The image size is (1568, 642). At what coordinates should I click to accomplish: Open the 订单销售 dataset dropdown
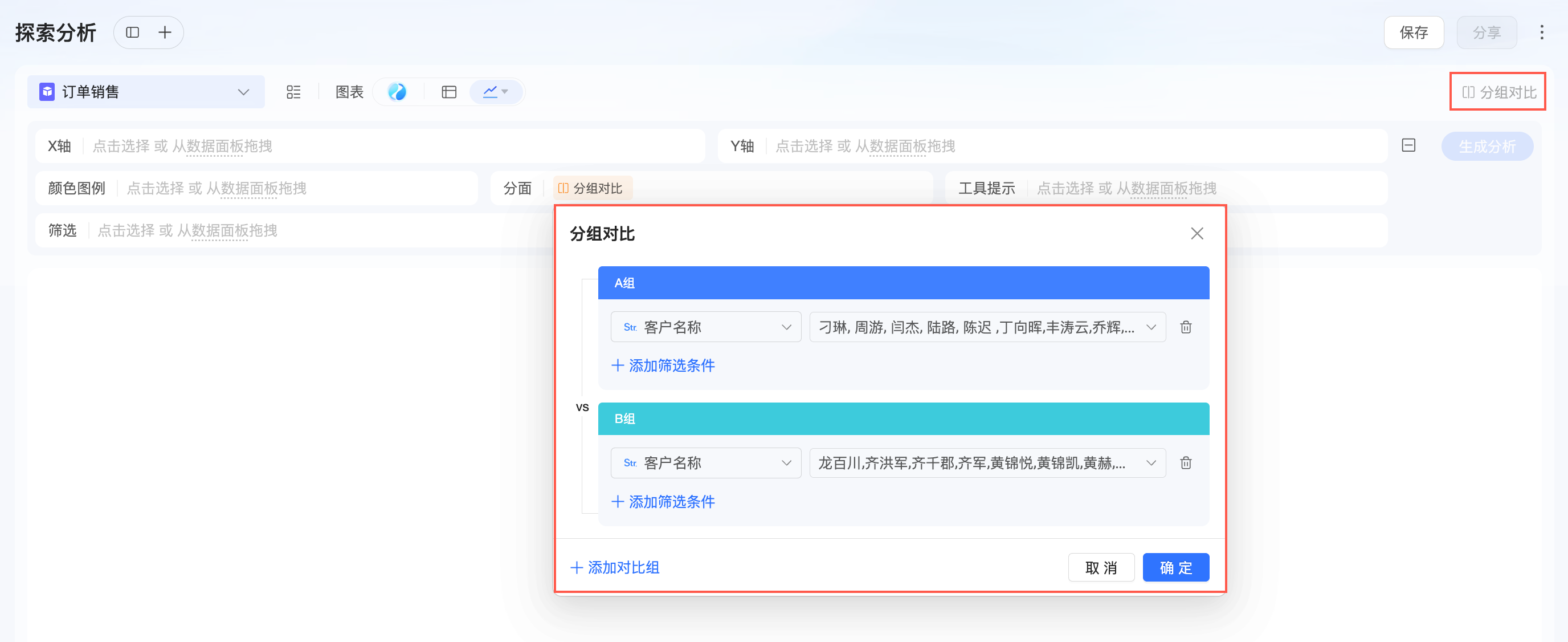click(146, 92)
